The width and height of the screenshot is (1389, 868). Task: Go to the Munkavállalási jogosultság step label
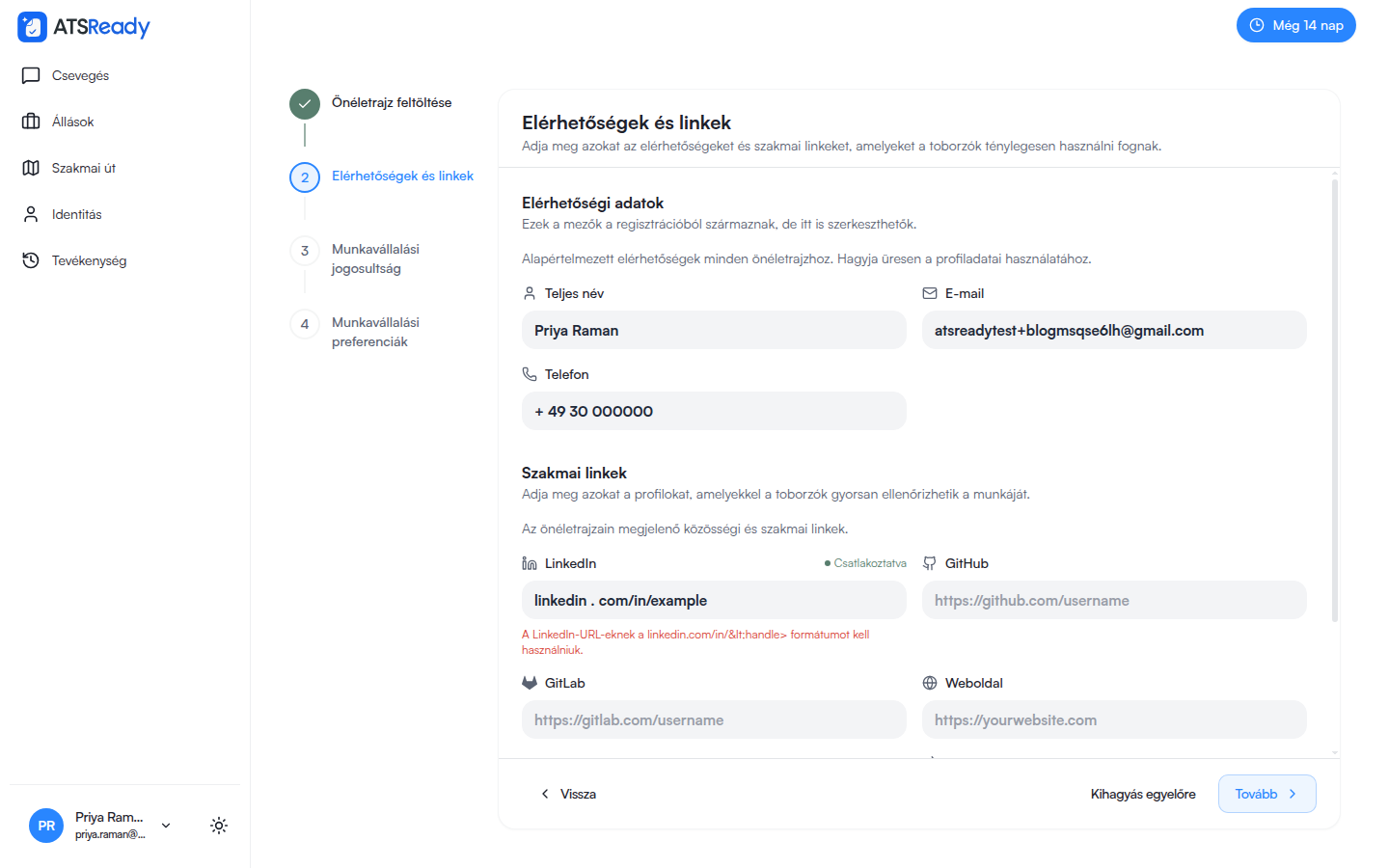(375, 258)
